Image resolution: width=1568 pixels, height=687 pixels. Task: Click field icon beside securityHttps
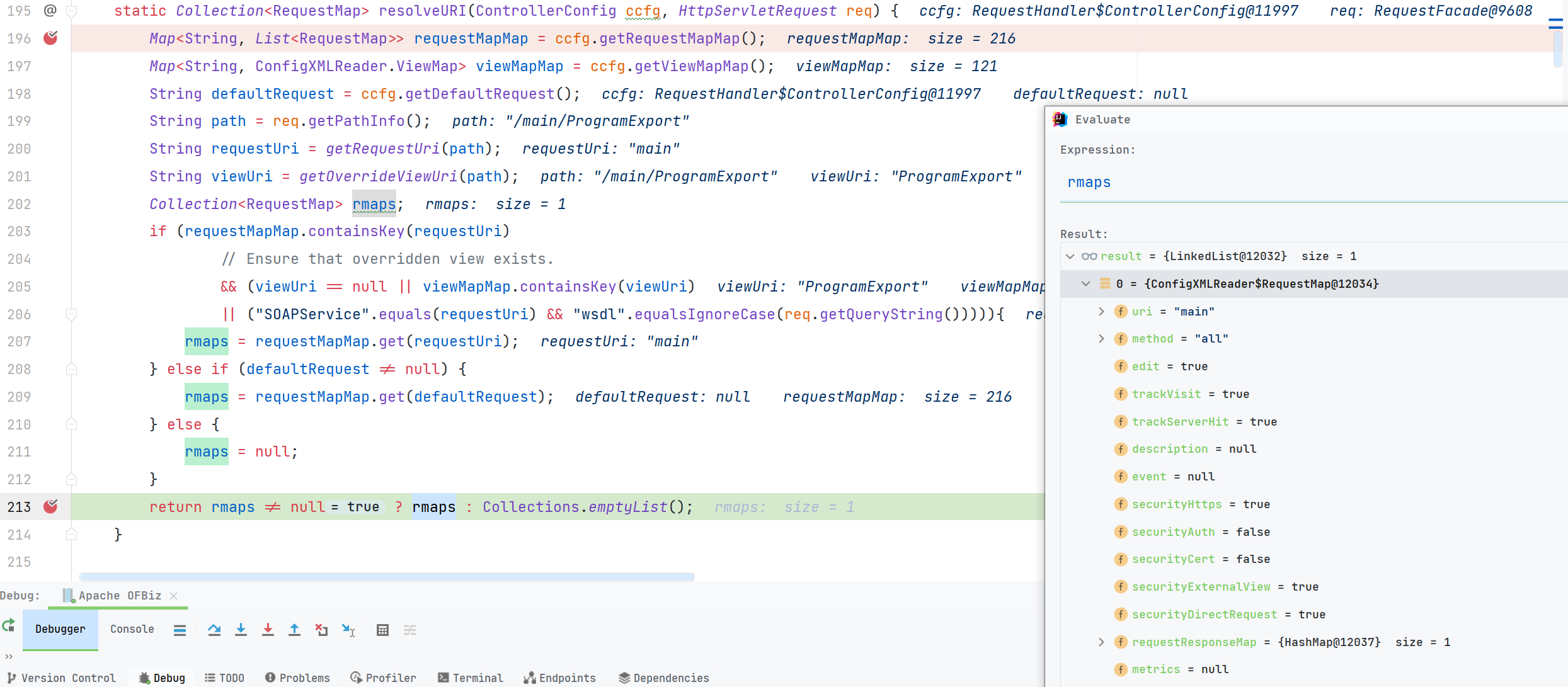(x=1121, y=504)
